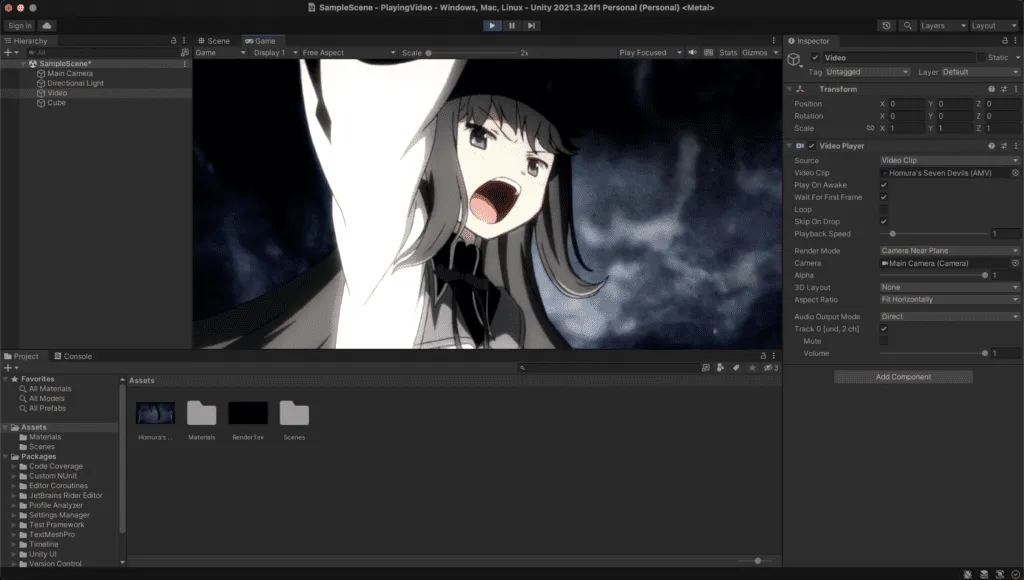The width and height of the screenshot is (1024, 580).
Task: Click the Playback Speed slider handle
Action: pos(892,234)
